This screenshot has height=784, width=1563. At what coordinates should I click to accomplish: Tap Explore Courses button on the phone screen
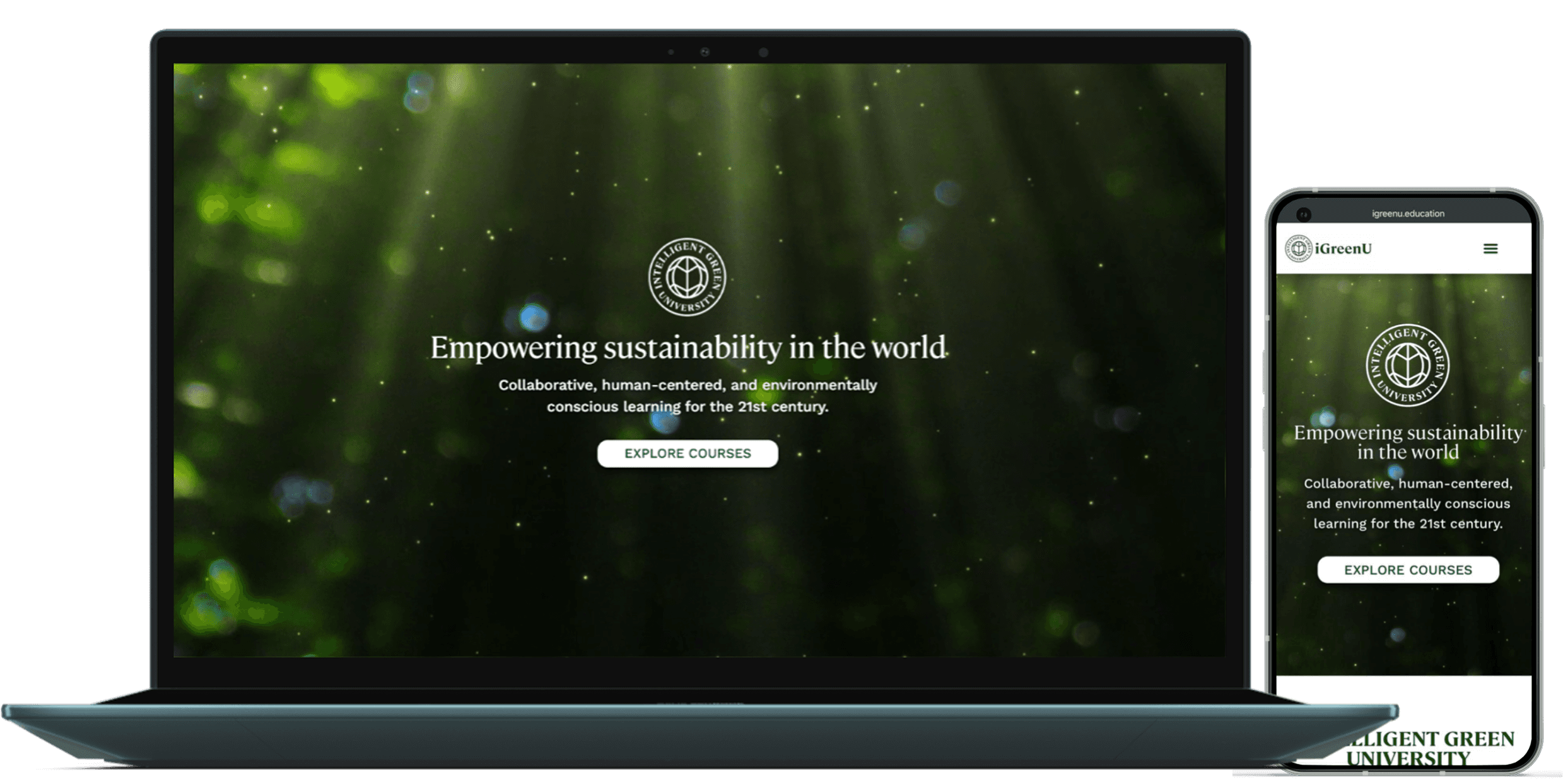click(x=1407, y=570)
